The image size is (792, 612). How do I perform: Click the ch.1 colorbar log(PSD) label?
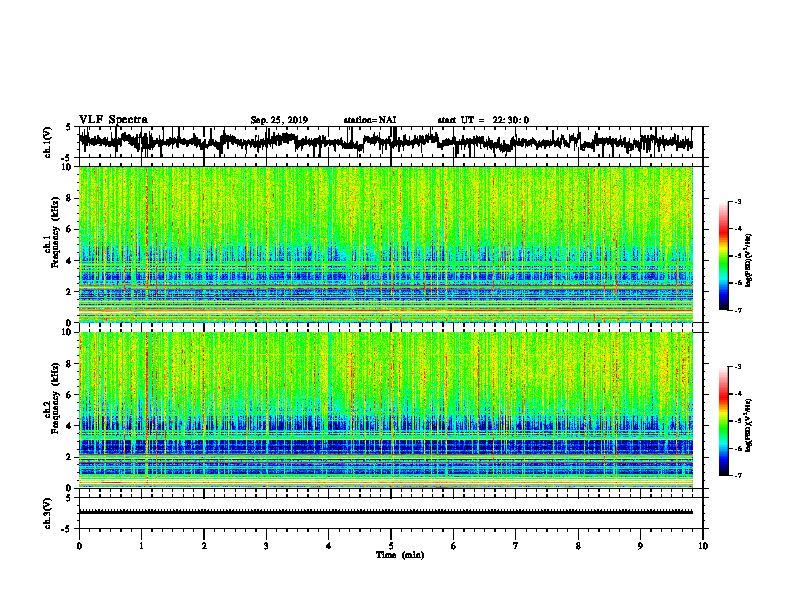point(749,260)
